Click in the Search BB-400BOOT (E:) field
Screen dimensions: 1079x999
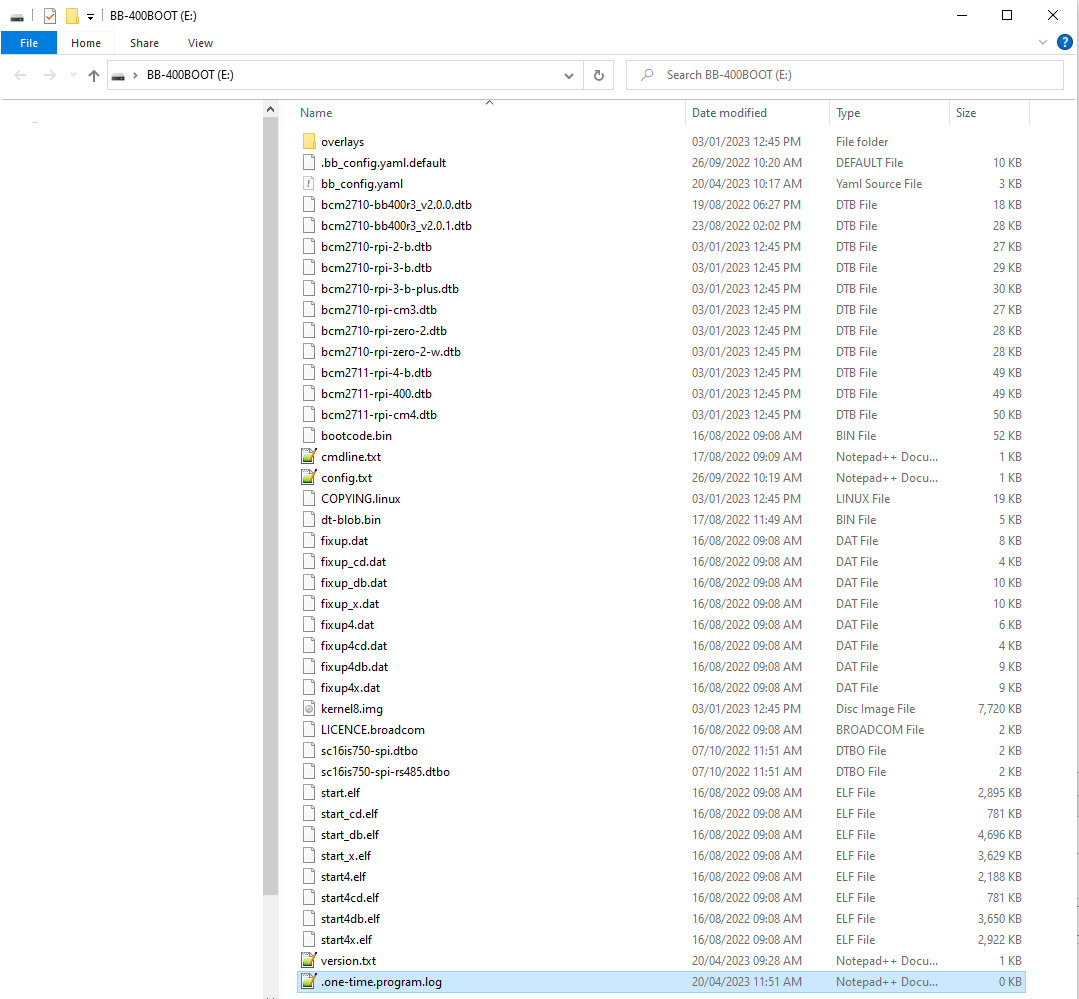tap(850, 75)
